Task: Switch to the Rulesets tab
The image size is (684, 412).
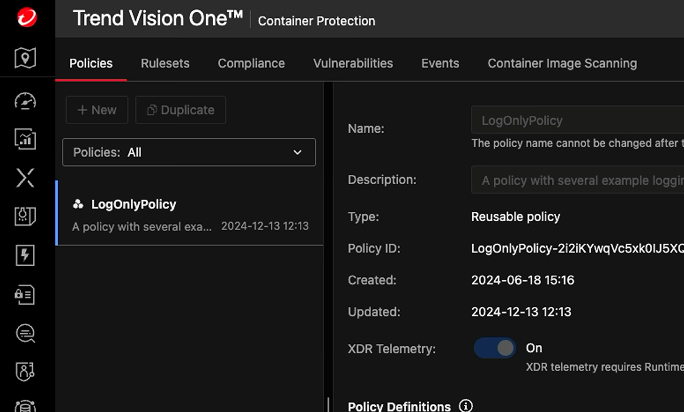Action: point(165,63)
